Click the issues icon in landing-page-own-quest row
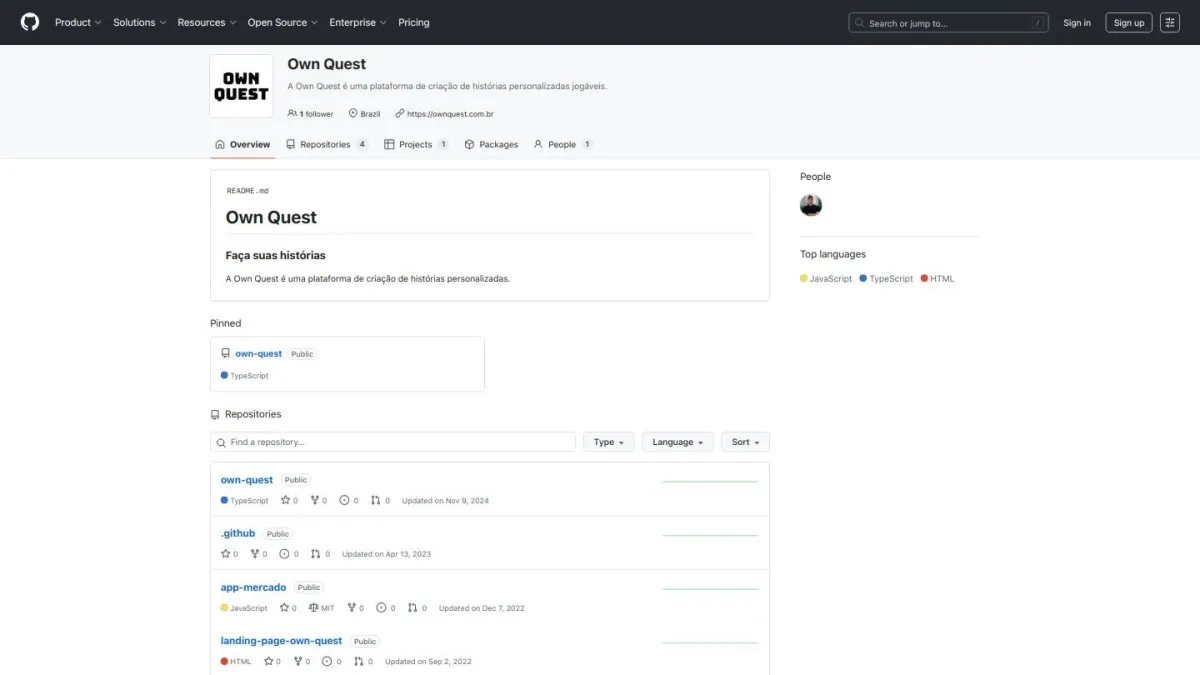 point(328,661)
